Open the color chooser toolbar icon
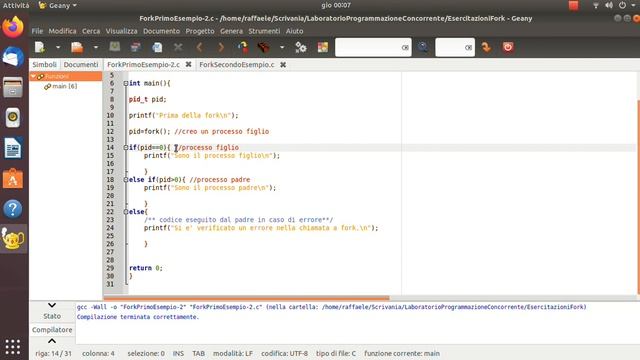This screenshot has width=640, height=360. pos(323,47)
